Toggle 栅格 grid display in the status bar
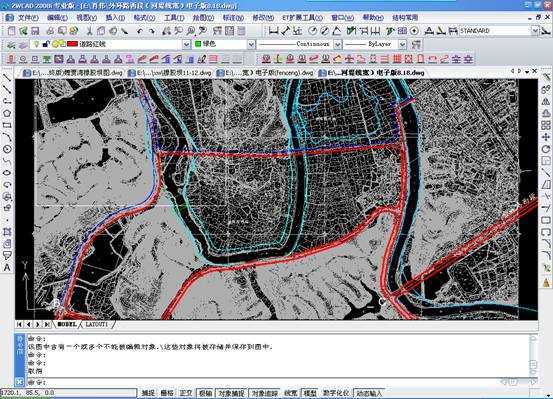553x399 pixels. point(167,393)
